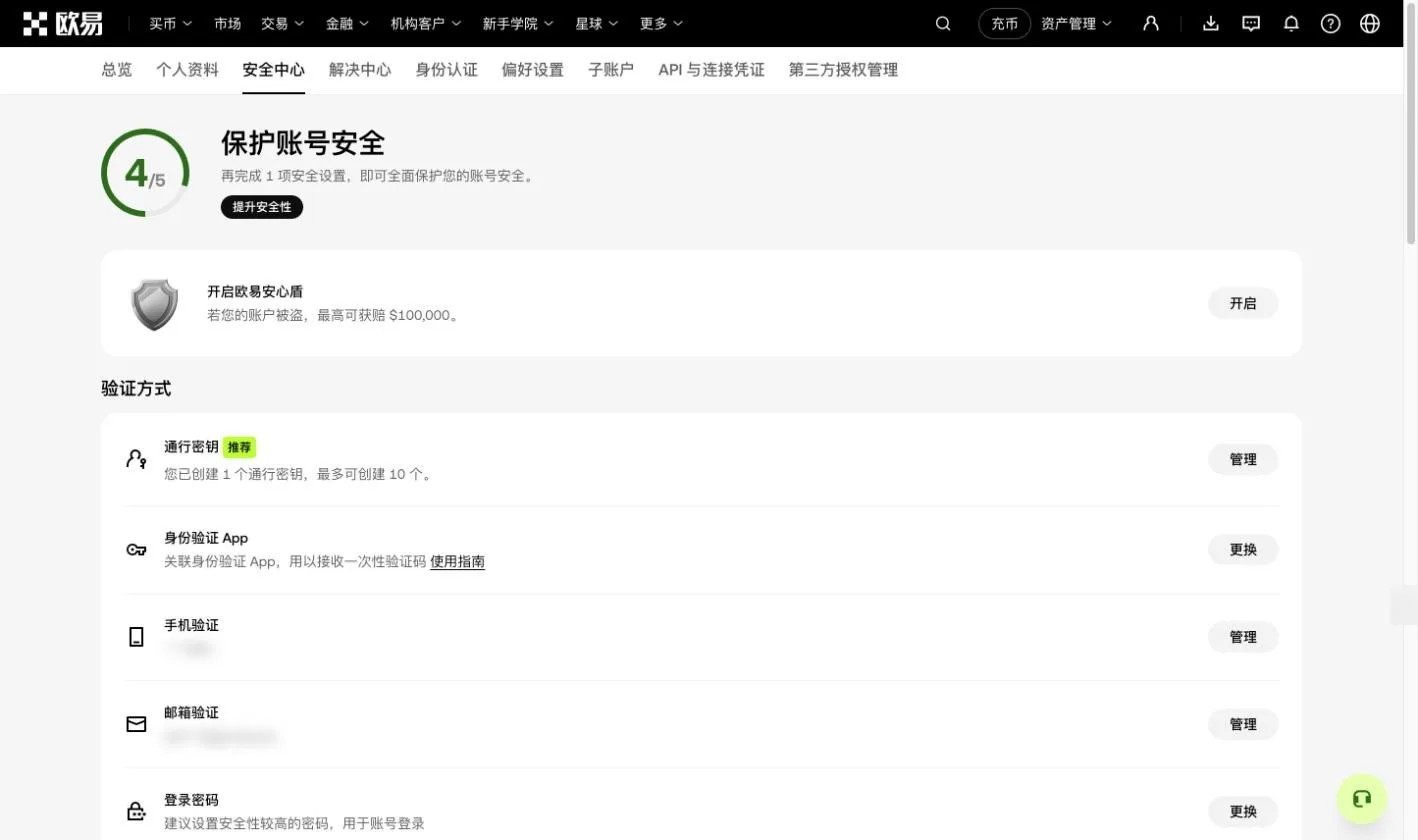Viewport: 1418px width, 840px height.
Task: Switch to the 子账户 tab
Action: [x=611, y=70]
